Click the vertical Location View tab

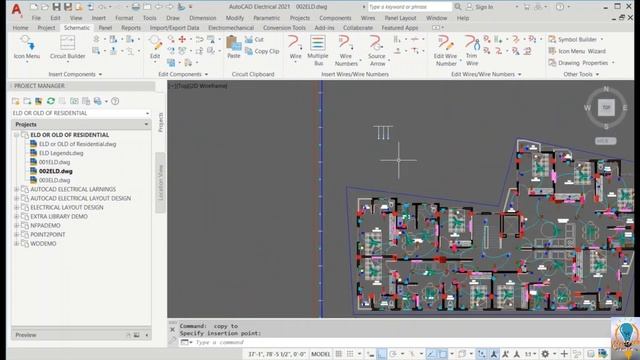[160, 182]
